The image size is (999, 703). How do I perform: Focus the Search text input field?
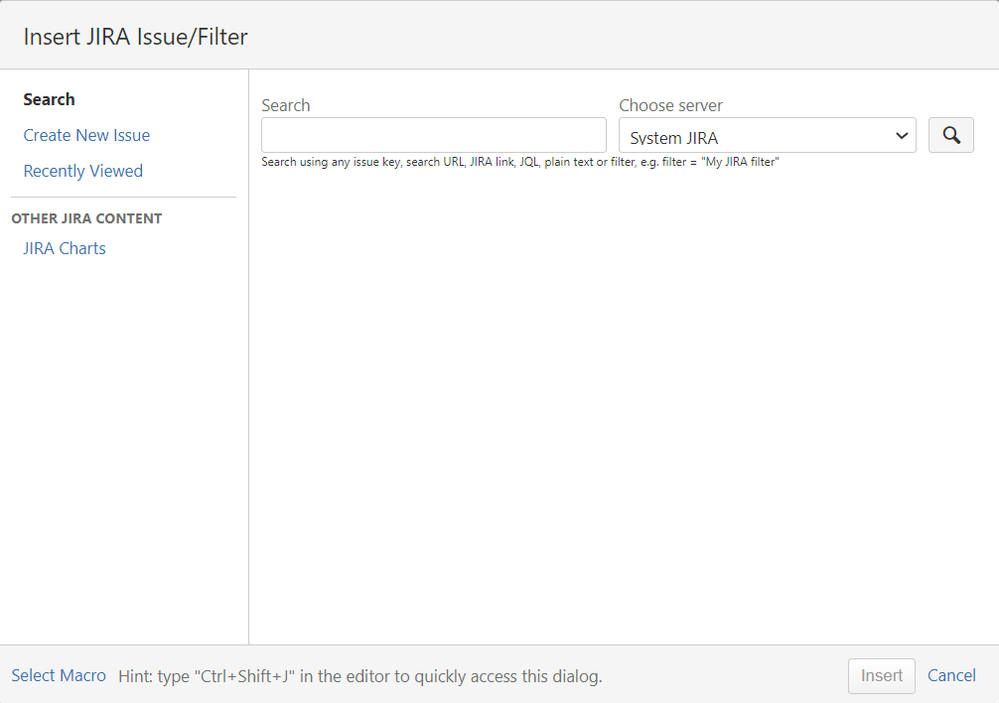click(433, 135)
